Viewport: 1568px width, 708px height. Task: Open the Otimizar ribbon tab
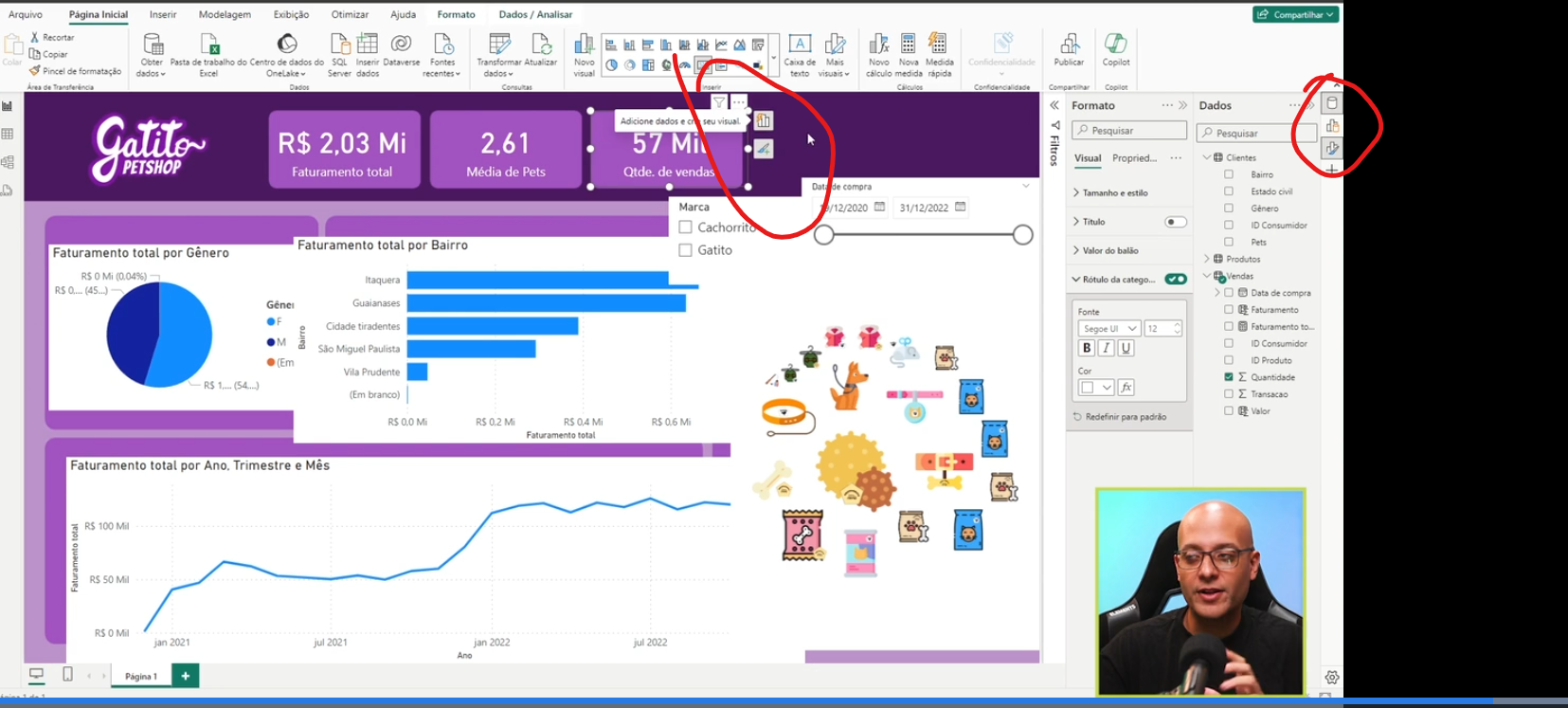[350, 14]
